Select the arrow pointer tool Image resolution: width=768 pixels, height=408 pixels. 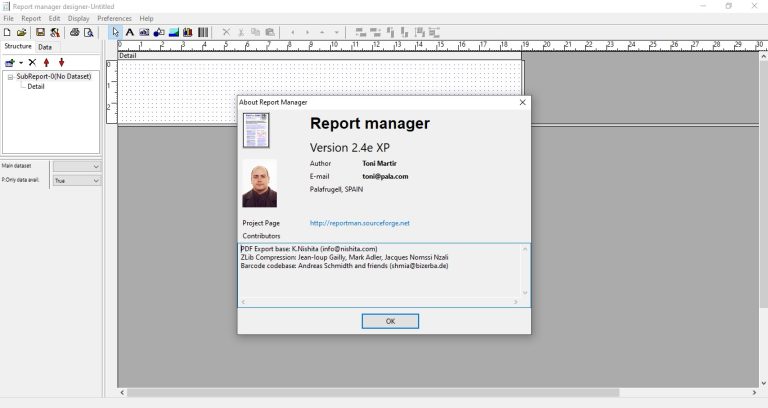pos(116,32)
